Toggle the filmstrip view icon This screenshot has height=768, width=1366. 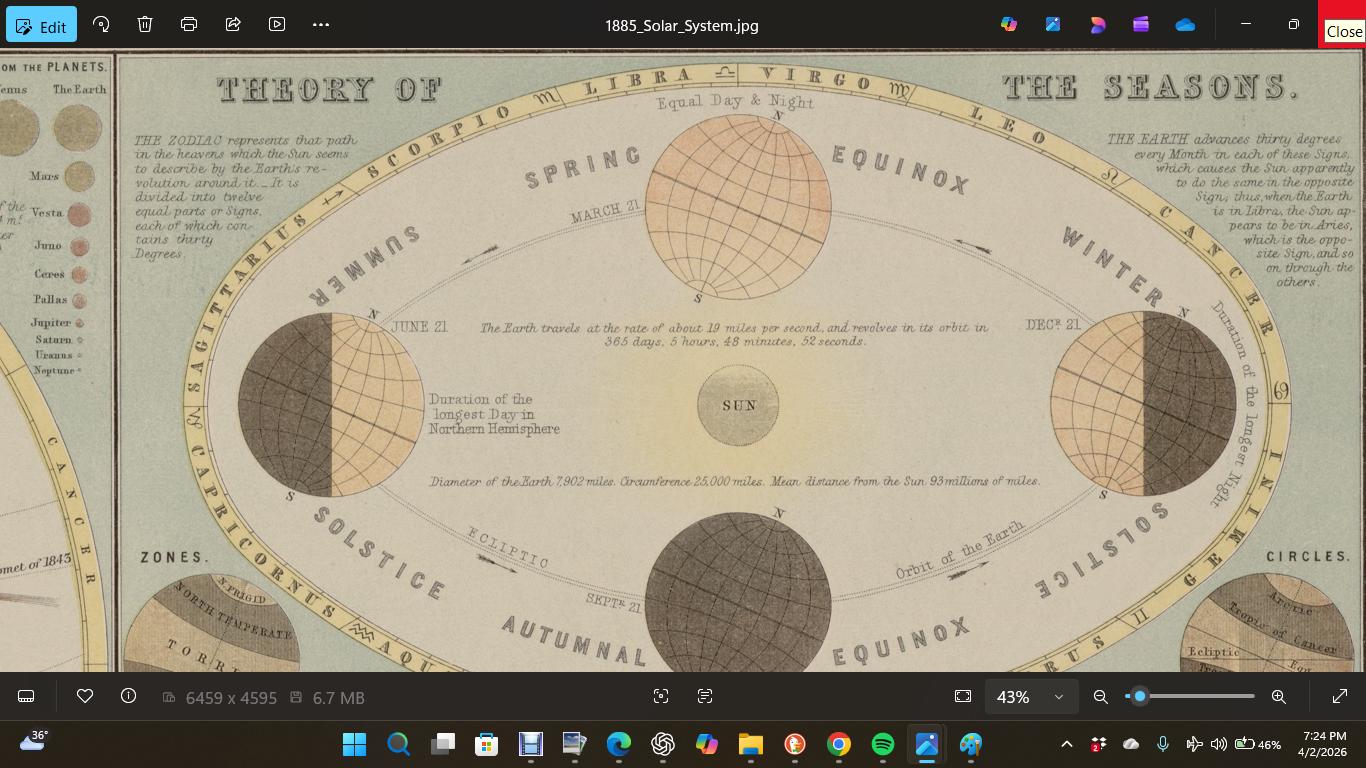27,696
